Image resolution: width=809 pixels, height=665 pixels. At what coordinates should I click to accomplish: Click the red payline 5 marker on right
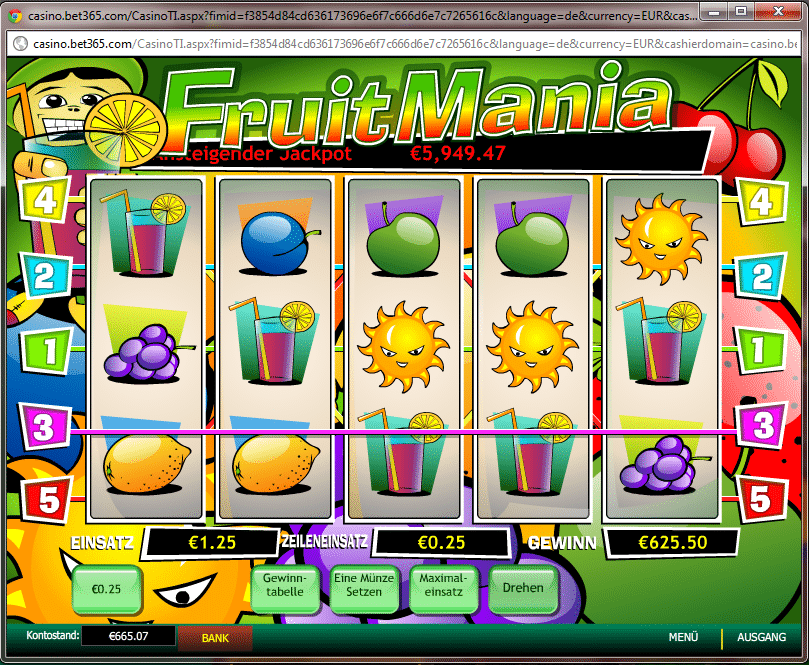[x=762, y=499]
